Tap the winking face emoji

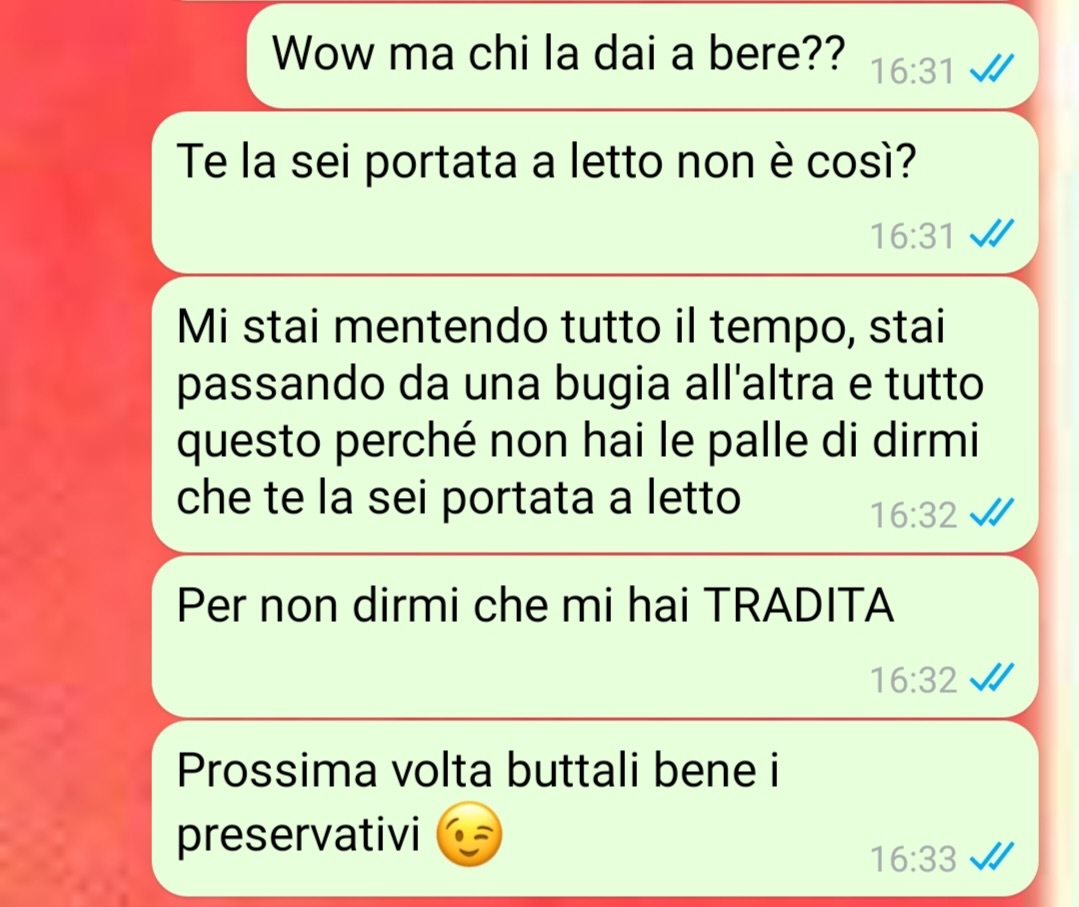[470, 833]
